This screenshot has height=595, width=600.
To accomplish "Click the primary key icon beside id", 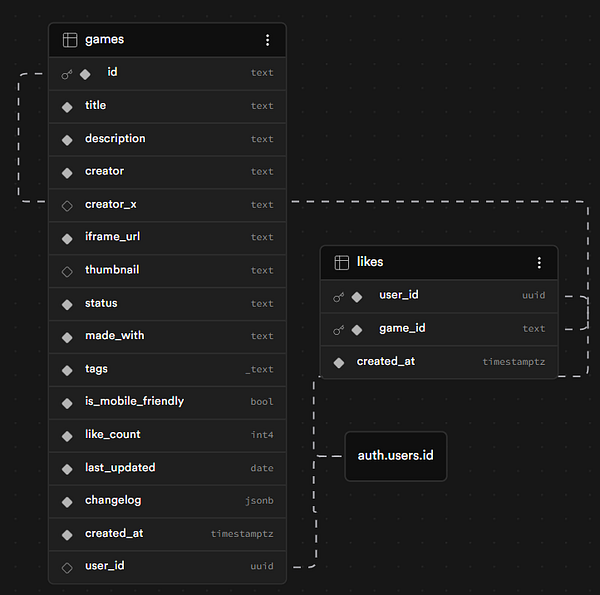I will pyautogui.click(x=67, y=73).
